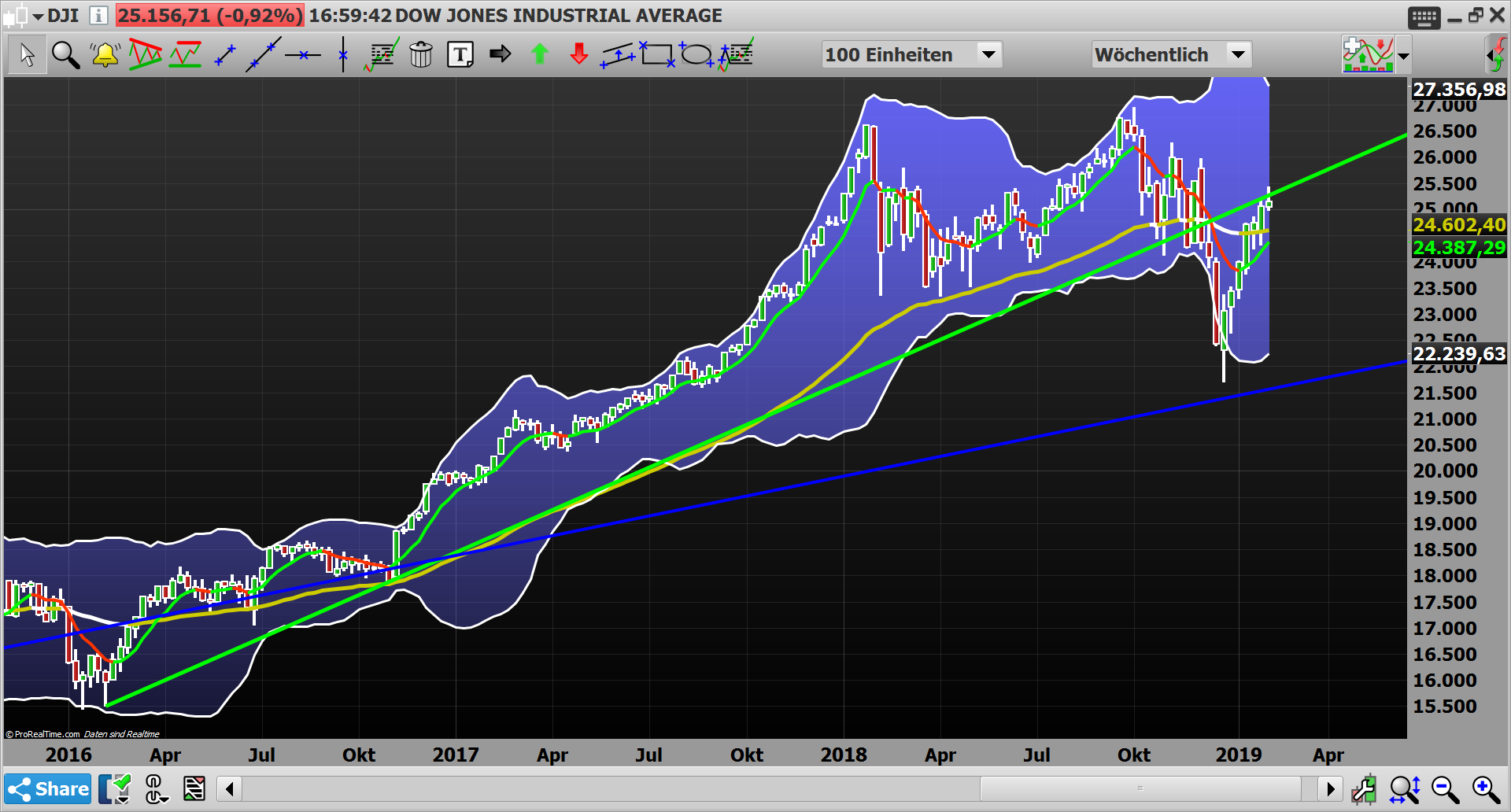Click the trash can delete icon

pos(421,55)
